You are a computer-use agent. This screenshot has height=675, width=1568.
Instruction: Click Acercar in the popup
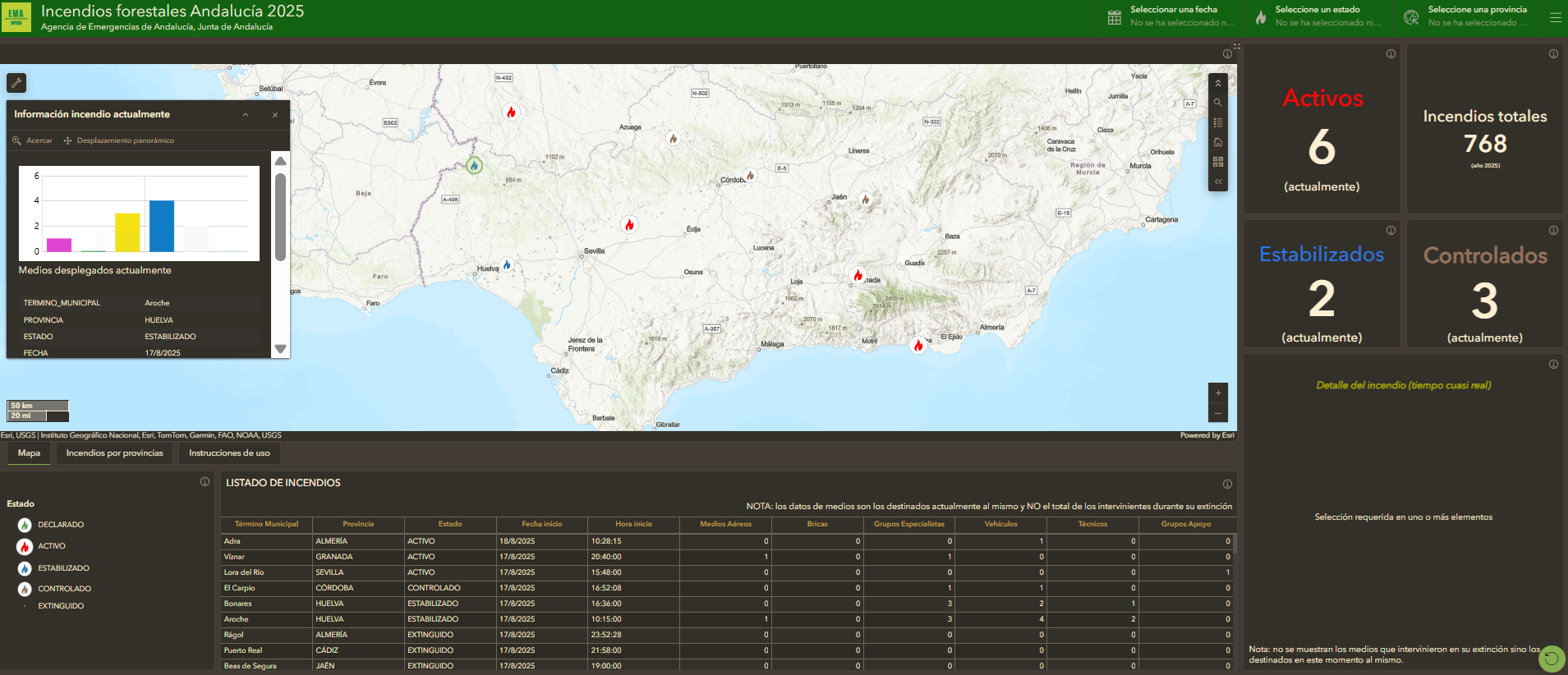(x=32, y=140)
